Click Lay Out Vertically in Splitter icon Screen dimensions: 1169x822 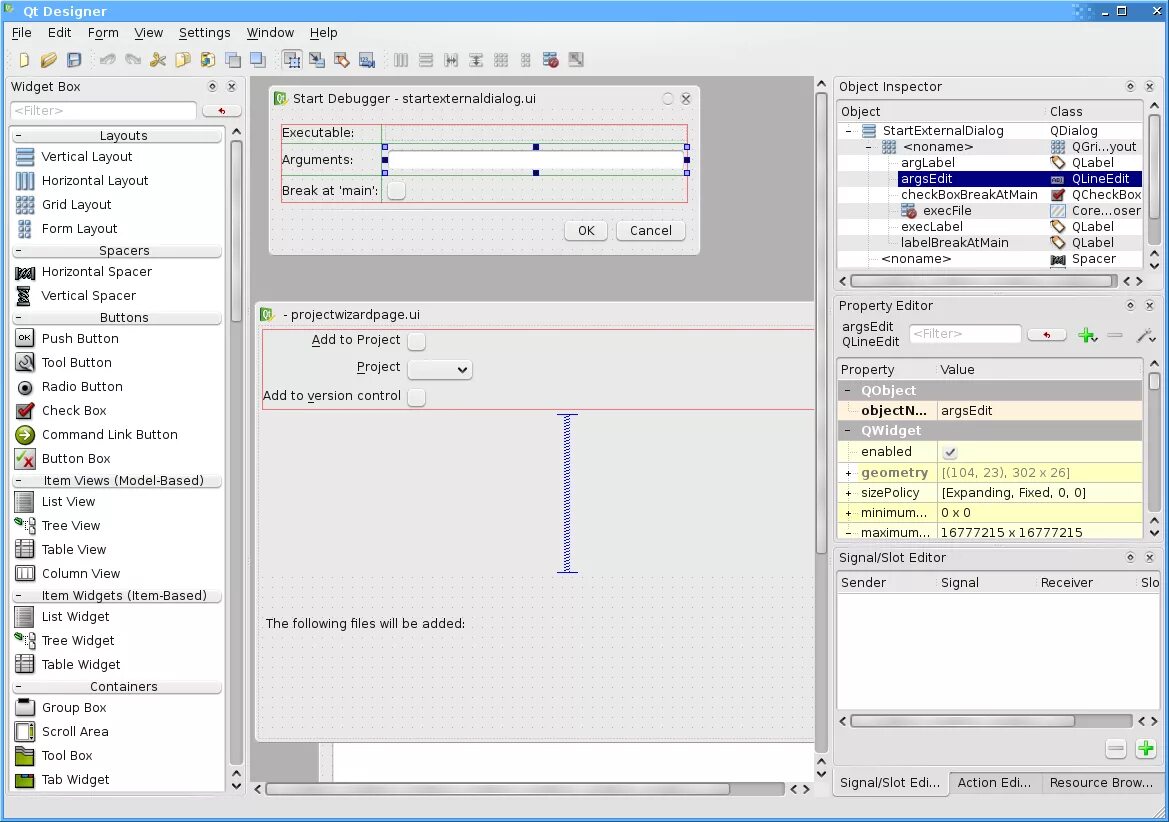pyautogui.click(x=476, y=60)
